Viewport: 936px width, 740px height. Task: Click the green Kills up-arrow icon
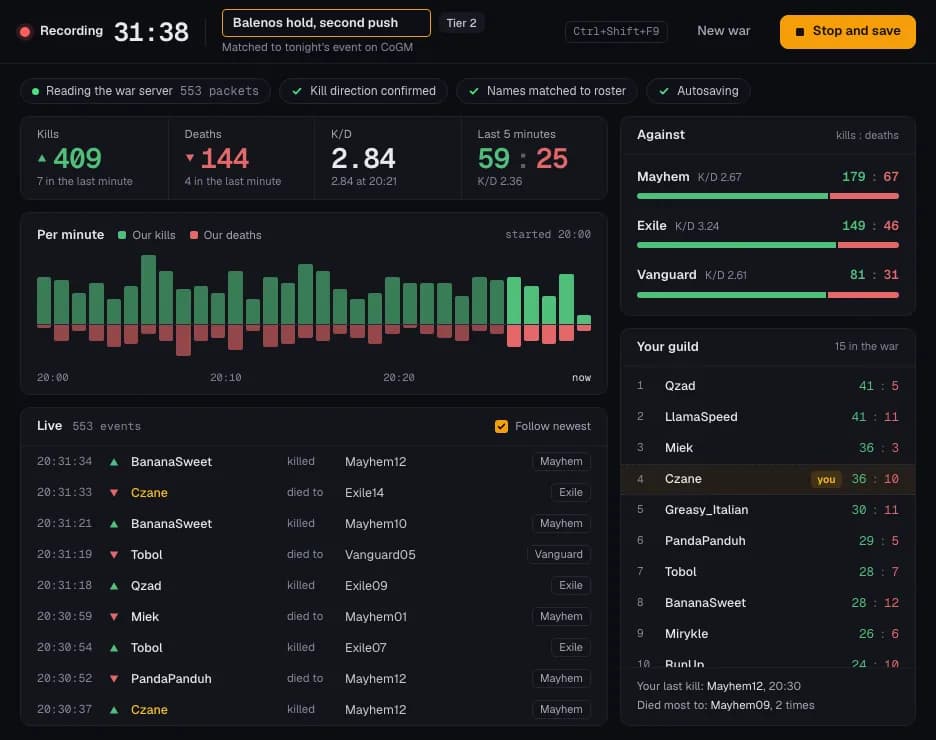click(x=42, y=158)
